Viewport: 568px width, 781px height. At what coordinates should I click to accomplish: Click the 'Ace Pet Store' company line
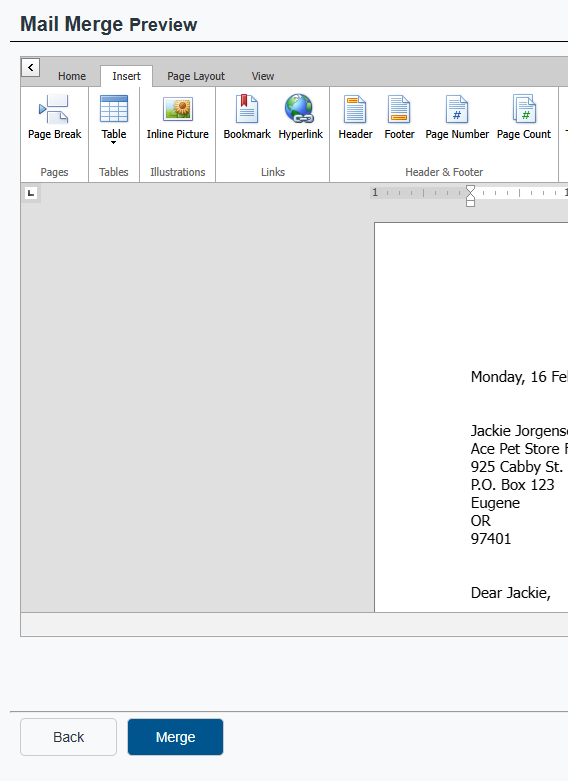[519, 448]
